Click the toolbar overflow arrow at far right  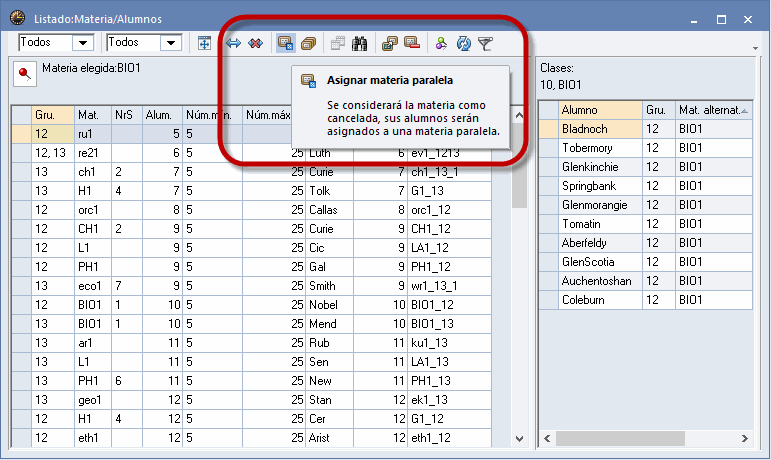click(755, 48)
